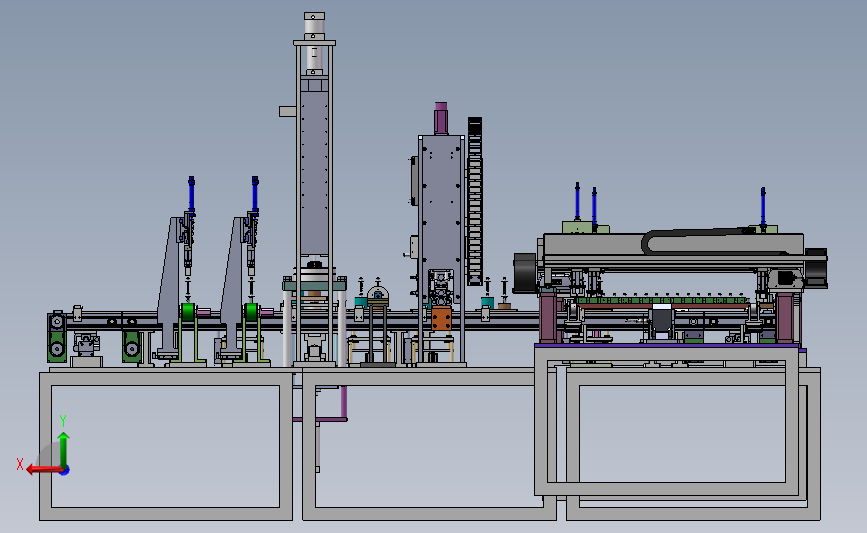Viewport: 867px width, 533px height.
Task: Select the black motor at the gantry's left end
Action: (524, 273)
